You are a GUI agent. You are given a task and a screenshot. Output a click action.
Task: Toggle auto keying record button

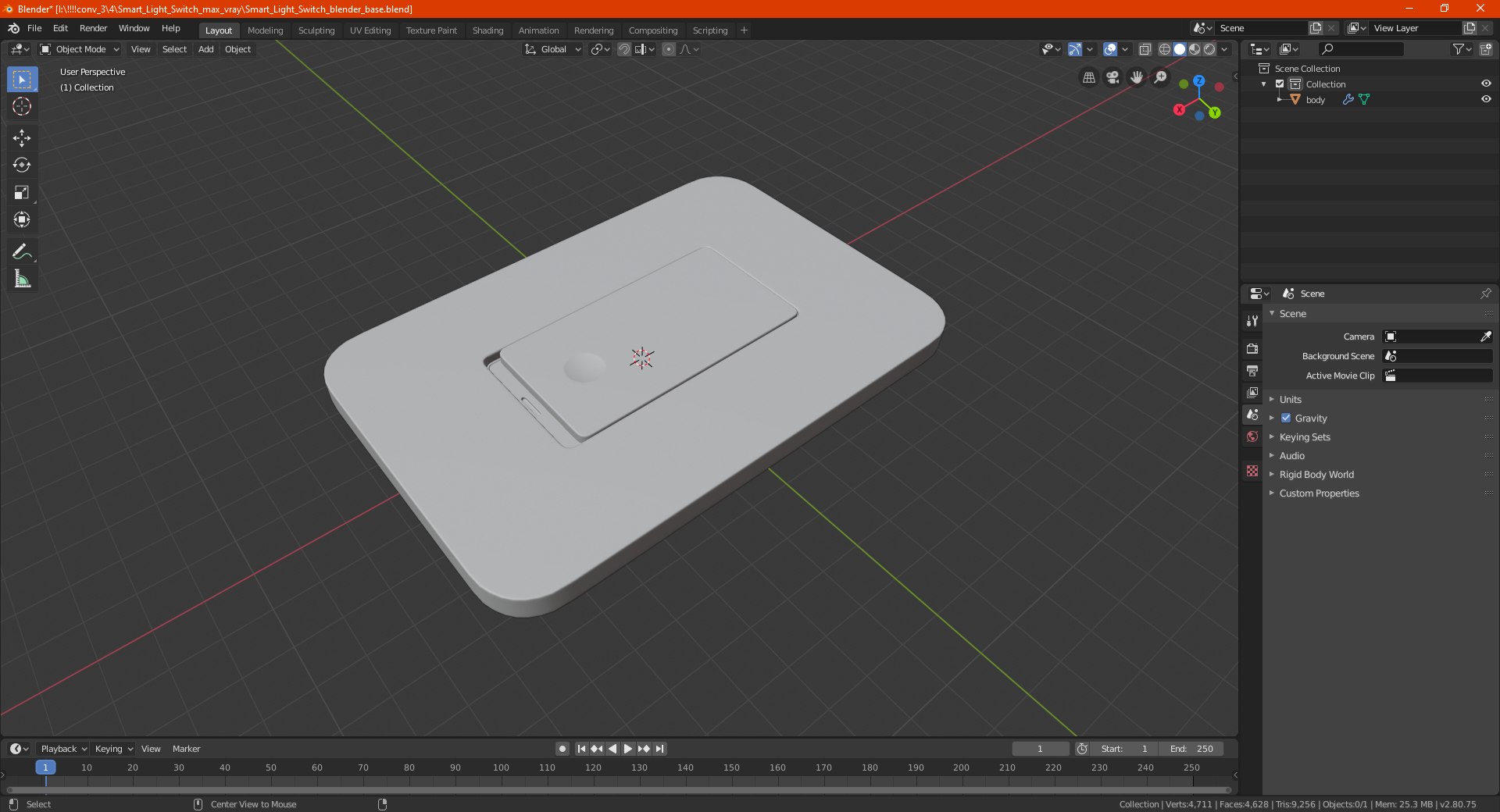[562, 749]
